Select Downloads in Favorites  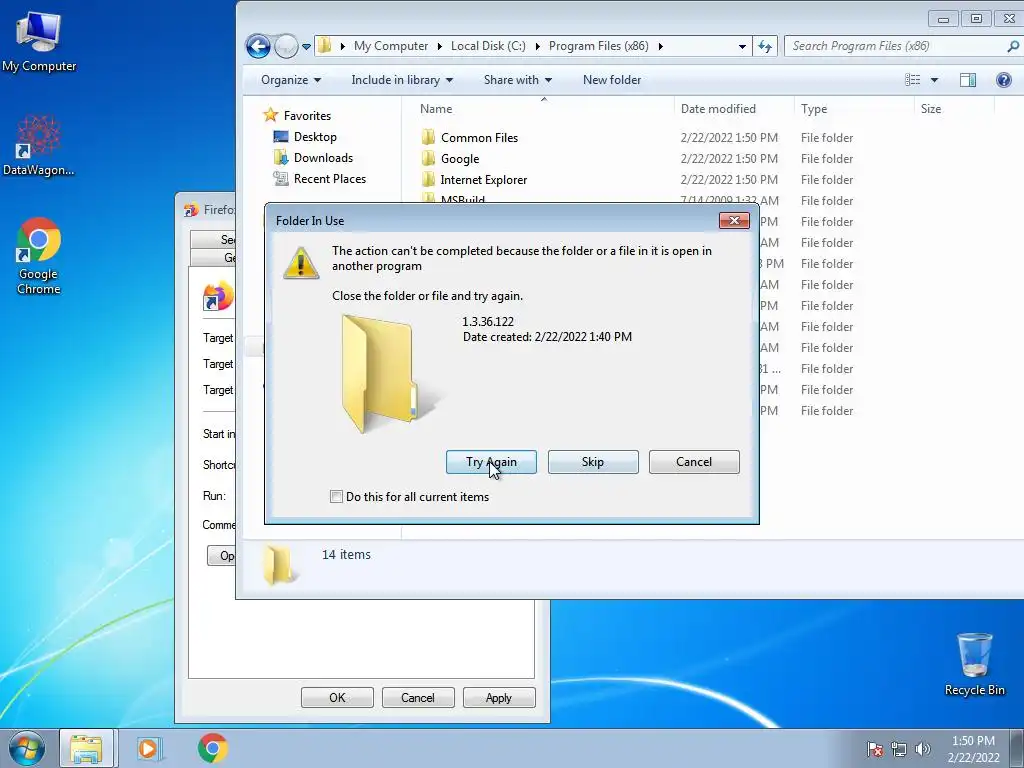(x=323, y=157)
